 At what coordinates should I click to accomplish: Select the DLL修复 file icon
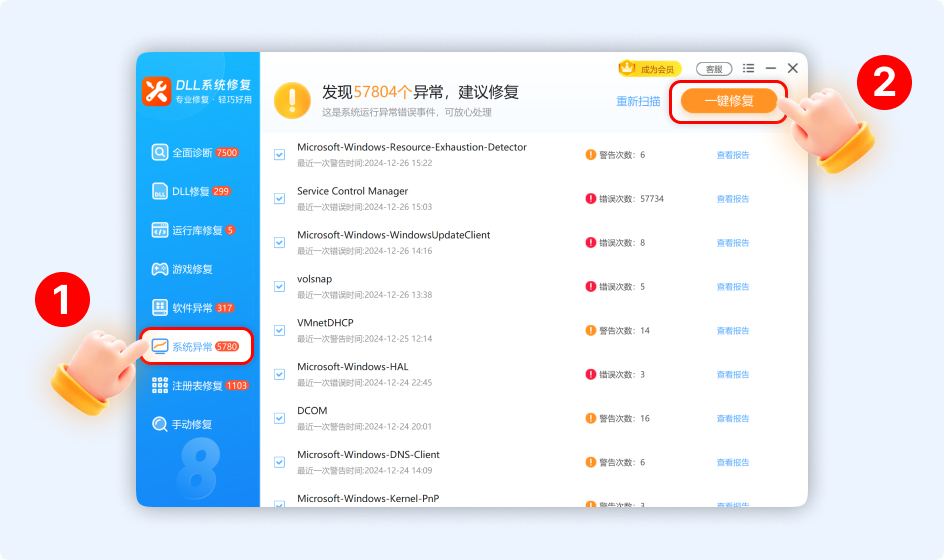pos(160,191)
